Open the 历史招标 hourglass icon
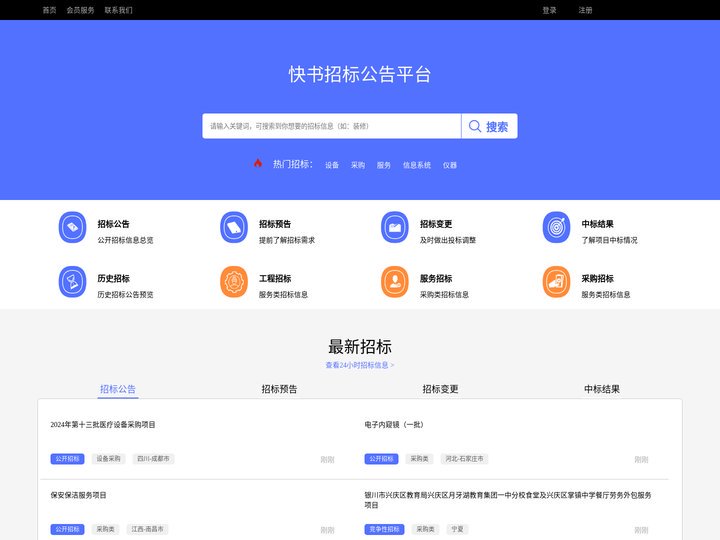 point(72,281)
